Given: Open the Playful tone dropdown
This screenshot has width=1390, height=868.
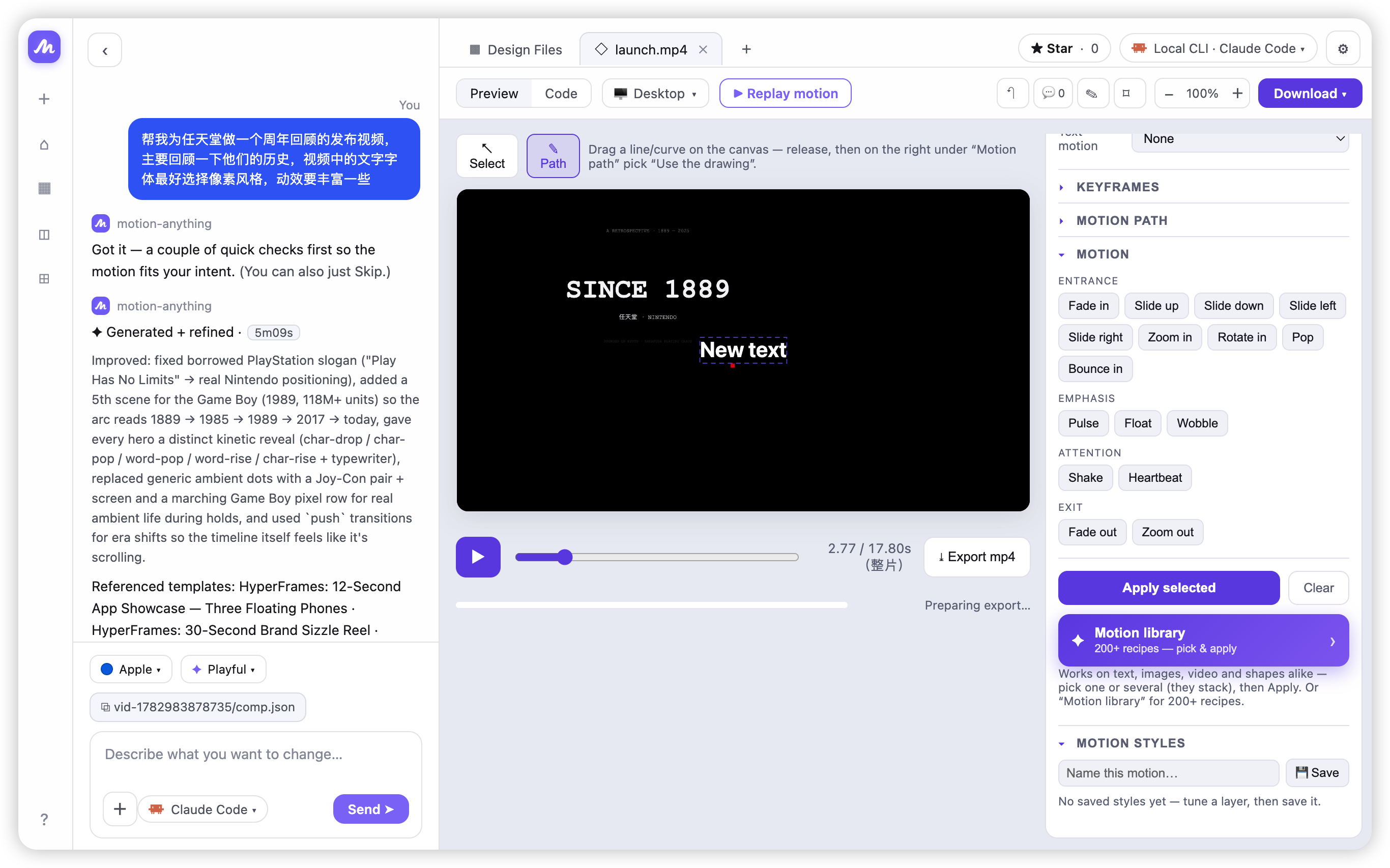Looking at the screenshot, I should click(x=223, y=669).
